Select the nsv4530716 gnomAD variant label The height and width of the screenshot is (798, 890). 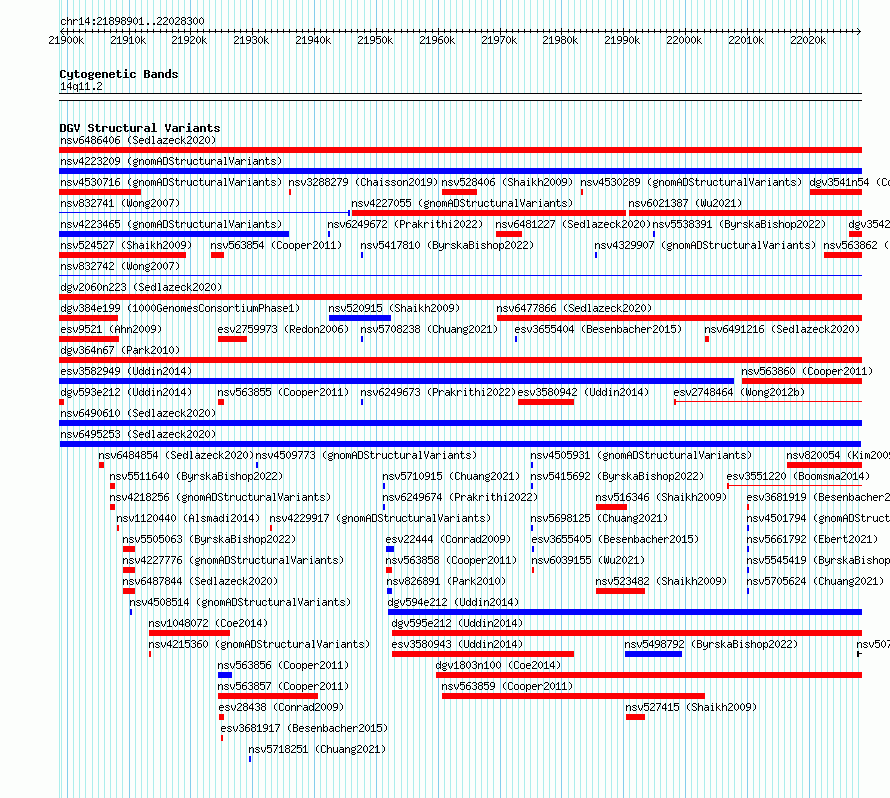[171, 182]
